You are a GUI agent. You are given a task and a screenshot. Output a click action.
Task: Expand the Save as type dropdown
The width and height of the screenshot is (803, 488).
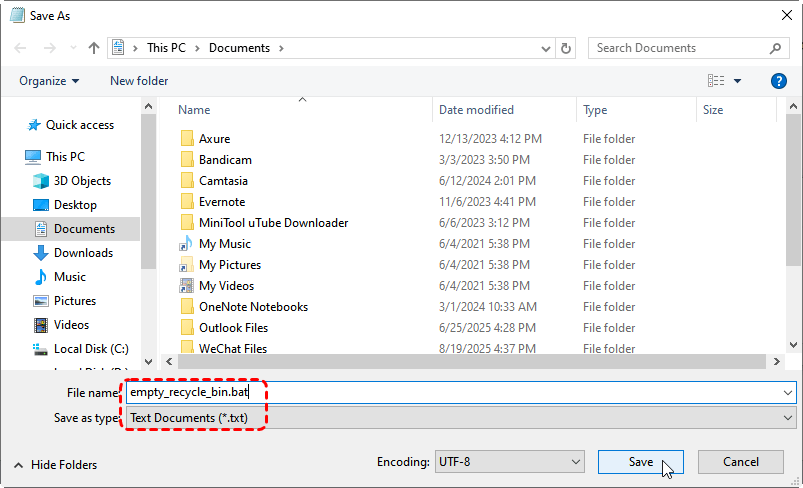pyautogui.click(x=460, y=417)
